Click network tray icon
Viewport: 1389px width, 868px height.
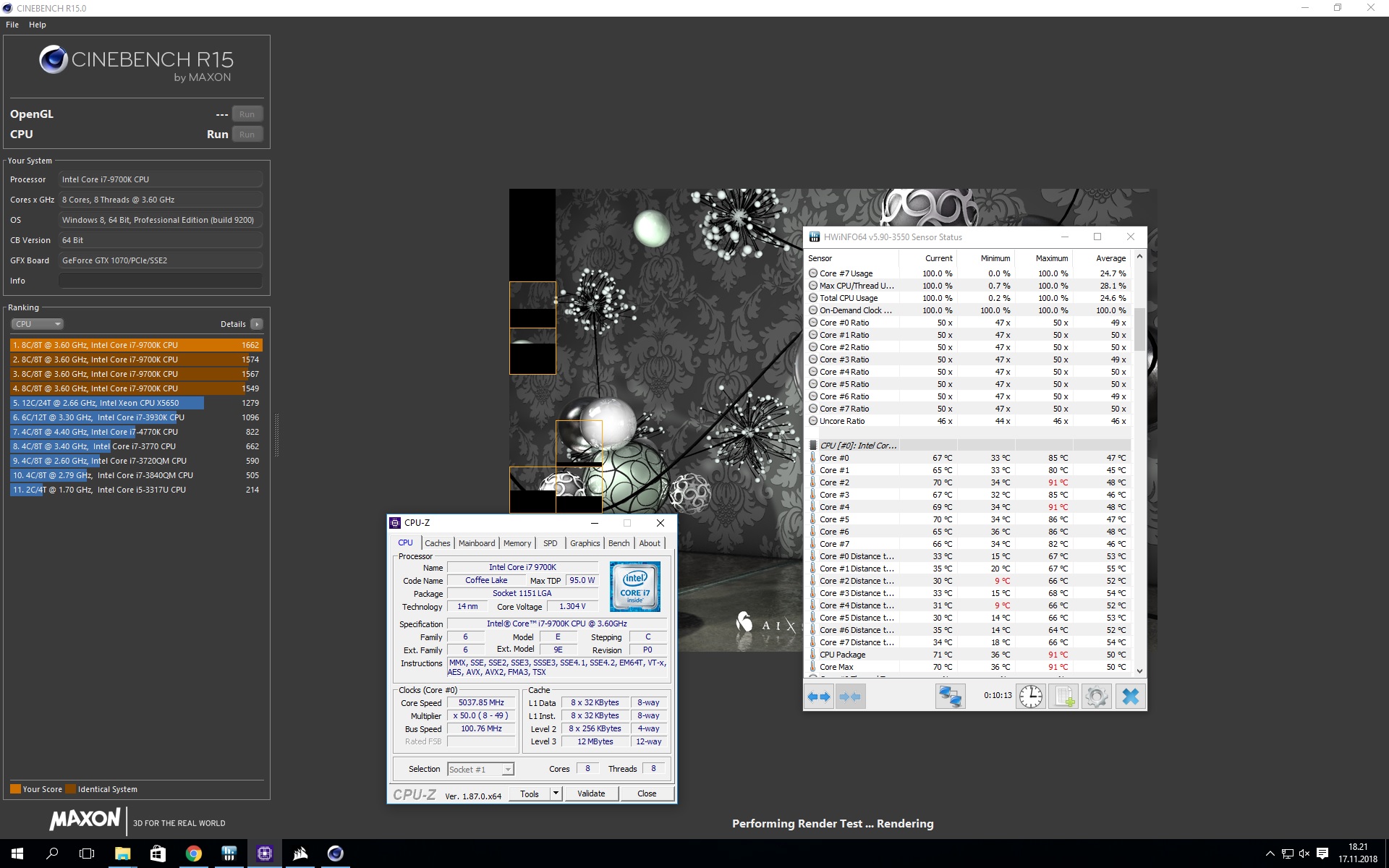click(1287, 854)
